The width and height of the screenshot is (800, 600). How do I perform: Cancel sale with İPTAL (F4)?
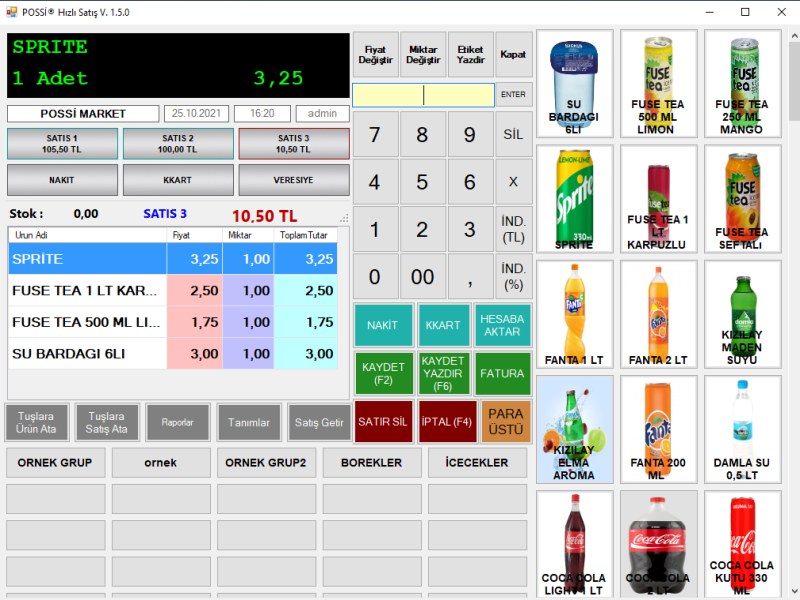click(447, 422)
